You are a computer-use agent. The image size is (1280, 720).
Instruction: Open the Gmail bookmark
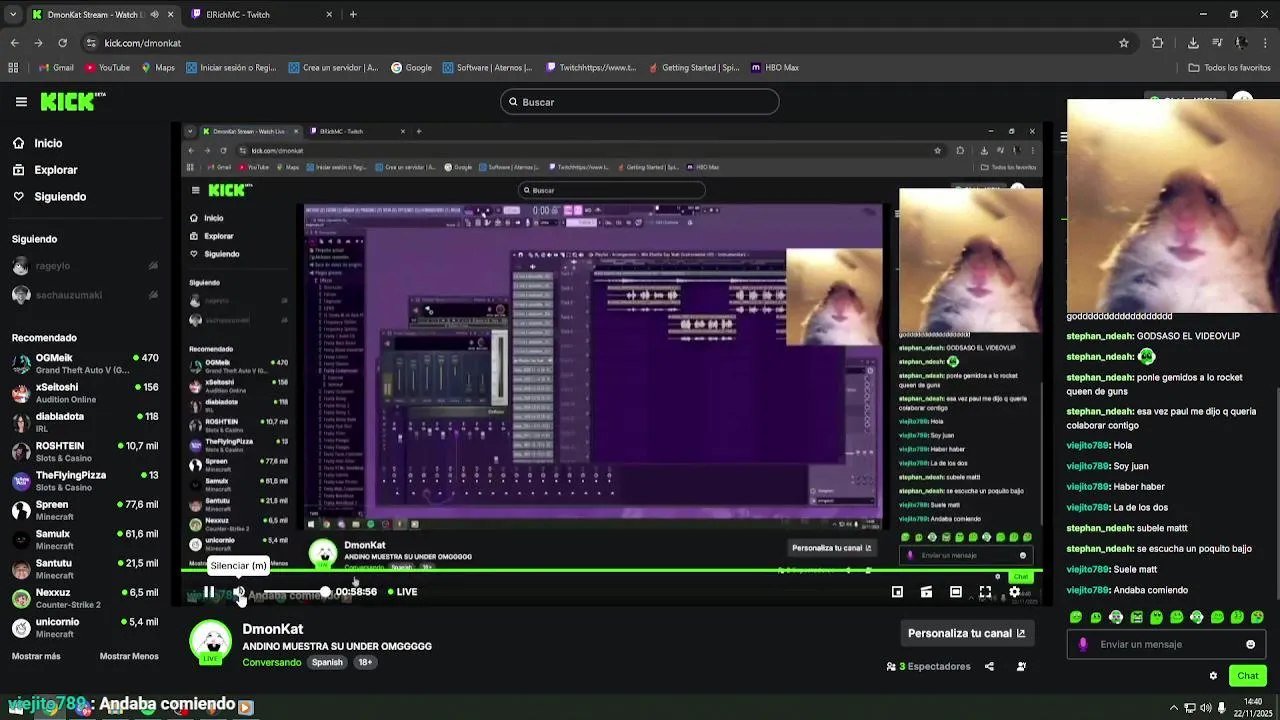click(x=55, y=68)
